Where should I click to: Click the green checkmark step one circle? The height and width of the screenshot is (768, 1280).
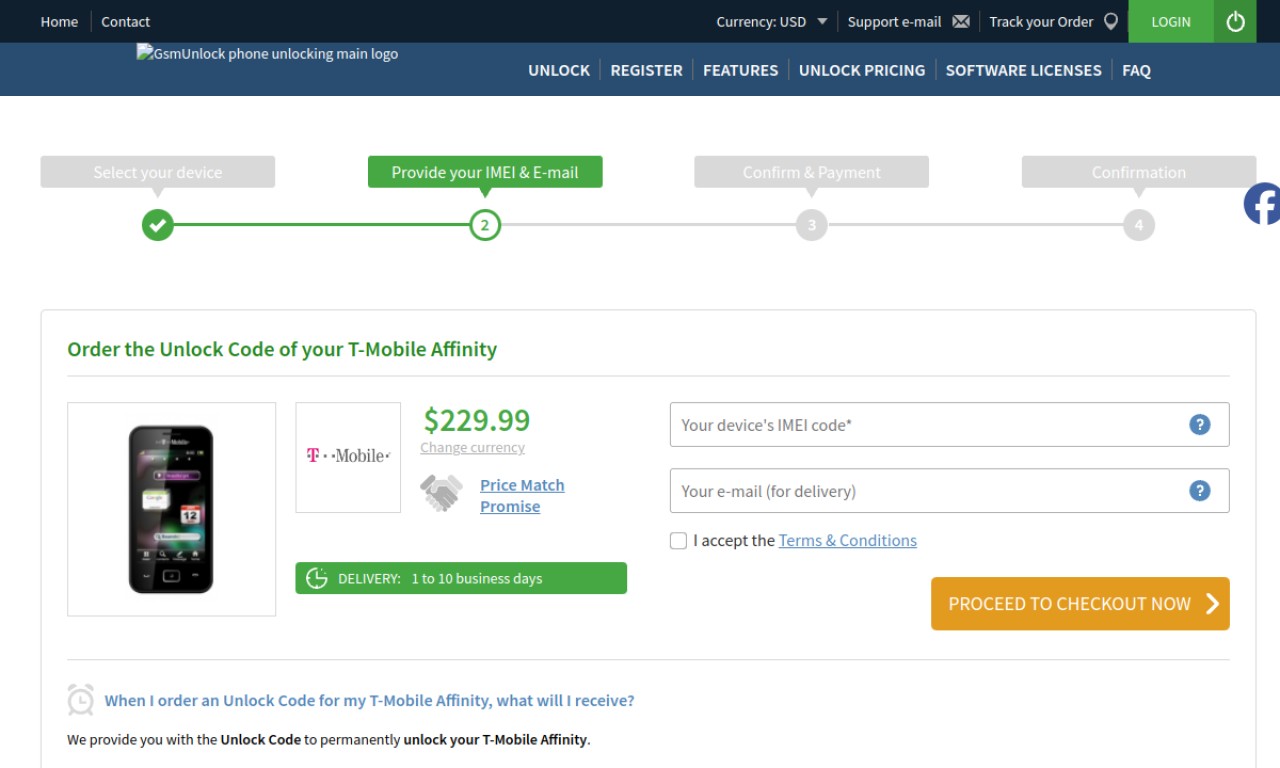157,225
